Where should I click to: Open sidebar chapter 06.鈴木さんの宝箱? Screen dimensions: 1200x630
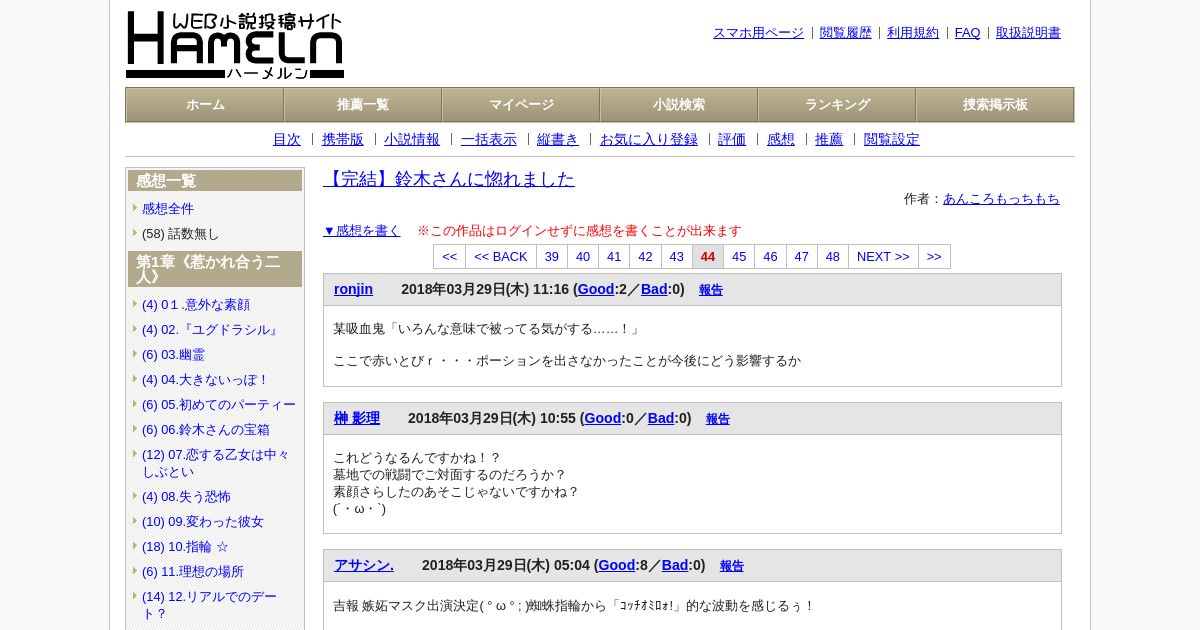click(x=206, y=430)
